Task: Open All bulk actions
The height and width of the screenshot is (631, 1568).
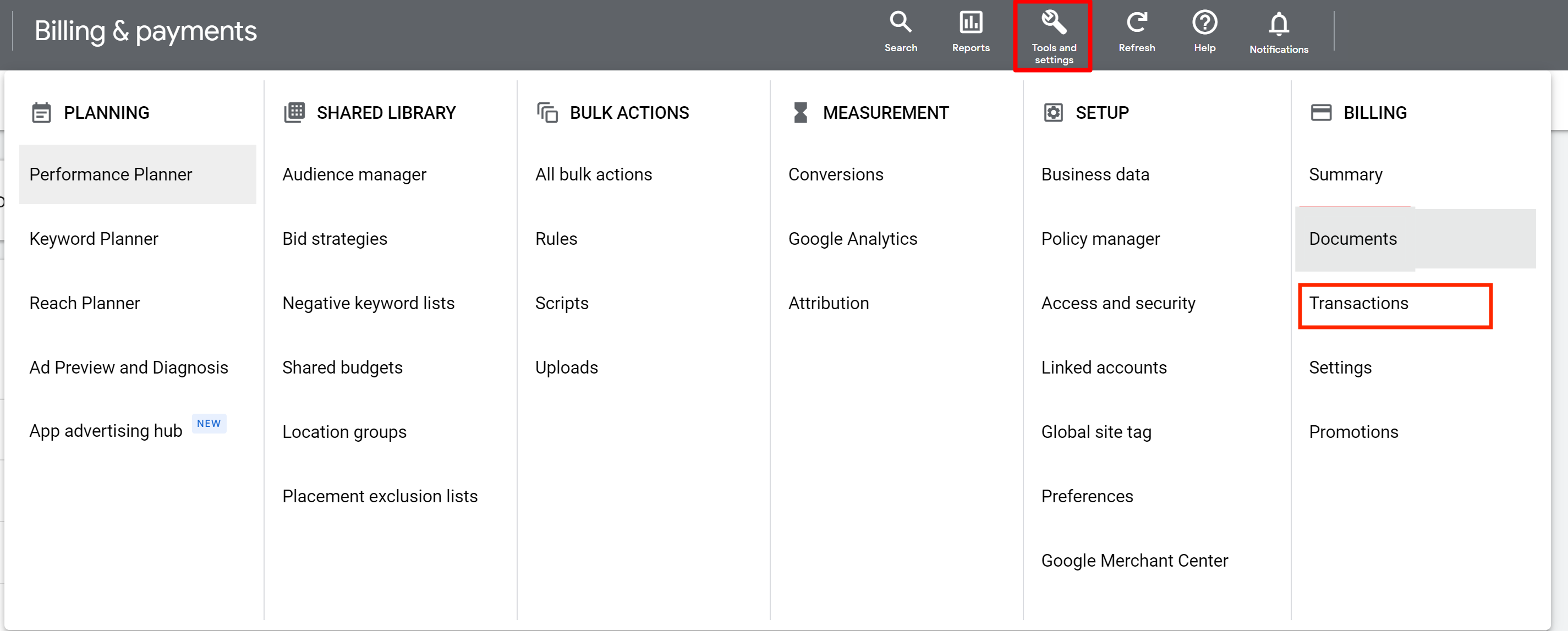Action: coord(594,174)
